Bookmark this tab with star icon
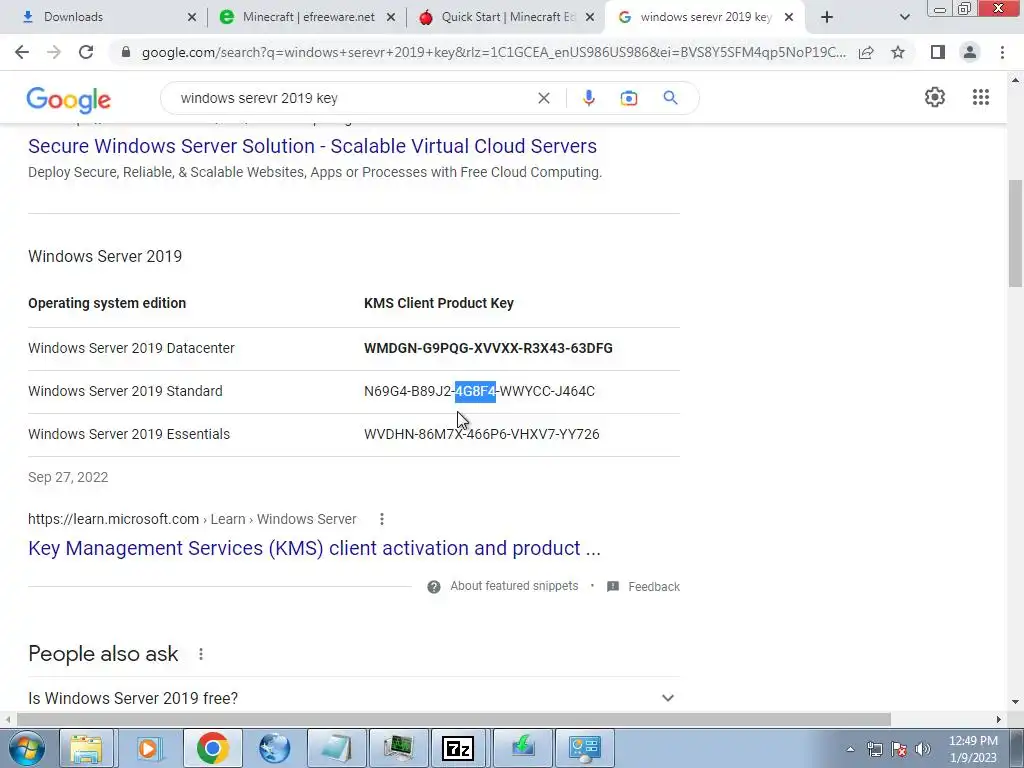Viewport: 1024px width, 768px height. (x=898, y=52)
